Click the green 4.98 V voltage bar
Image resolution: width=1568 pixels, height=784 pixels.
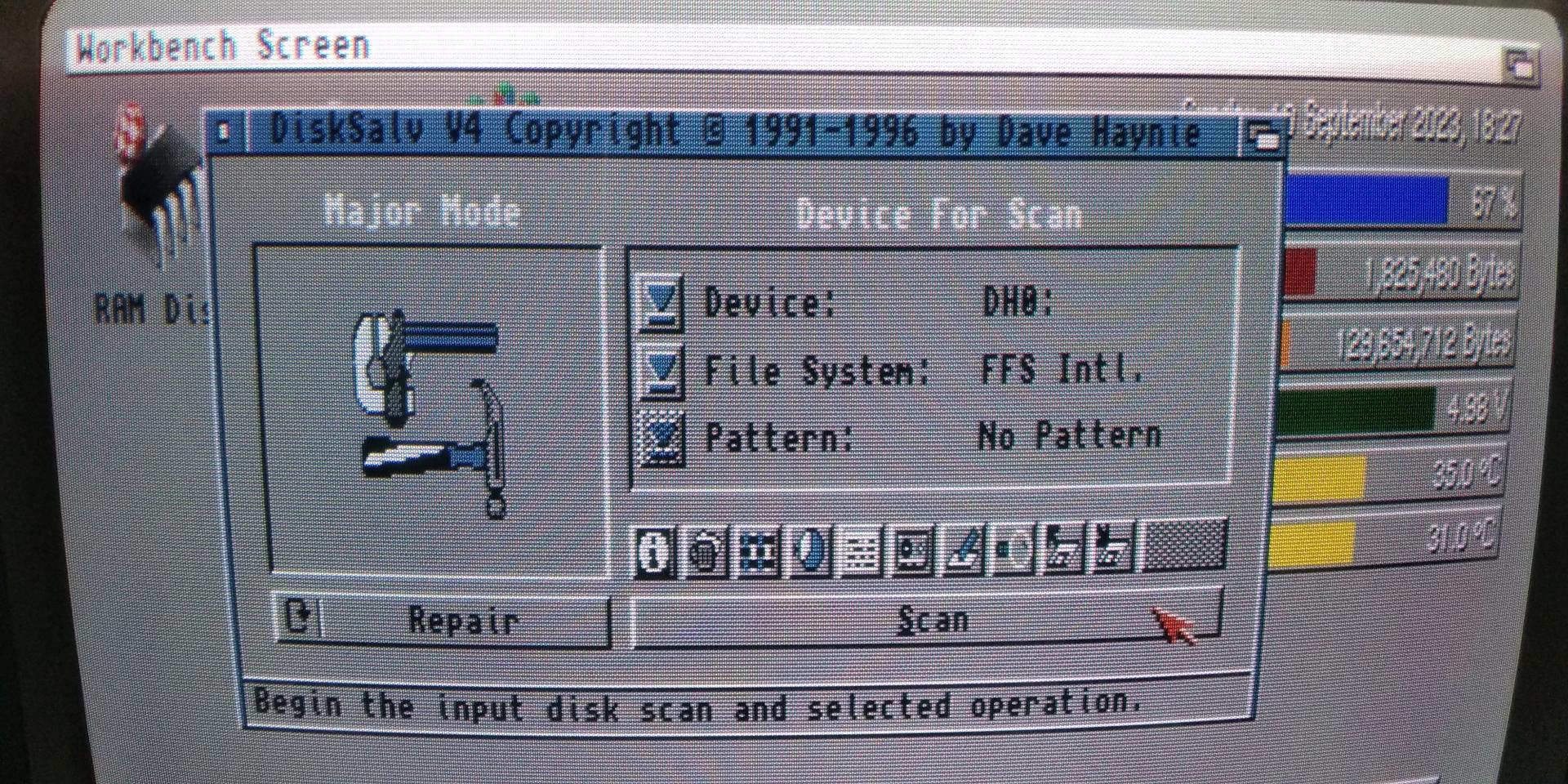[1355, 411]
